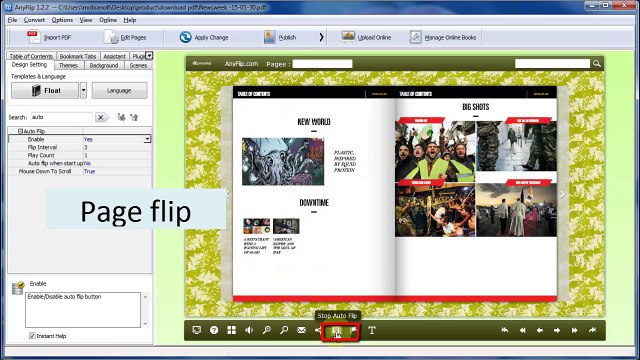Switch to the Scenes tab
The height and width of the screenshot is (360, 640).
coord(138,65)
